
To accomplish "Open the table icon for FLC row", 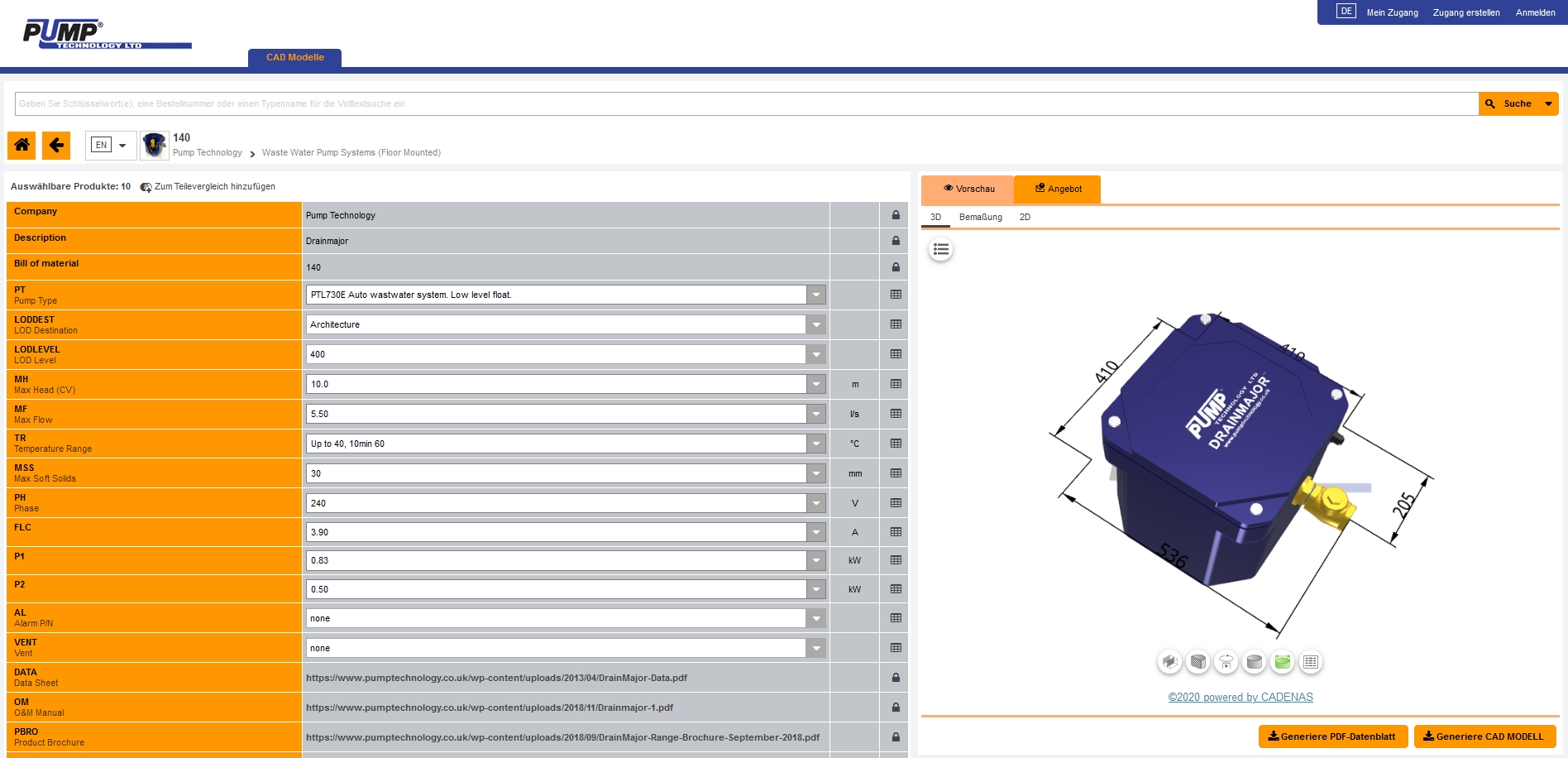I will [896, 532].
